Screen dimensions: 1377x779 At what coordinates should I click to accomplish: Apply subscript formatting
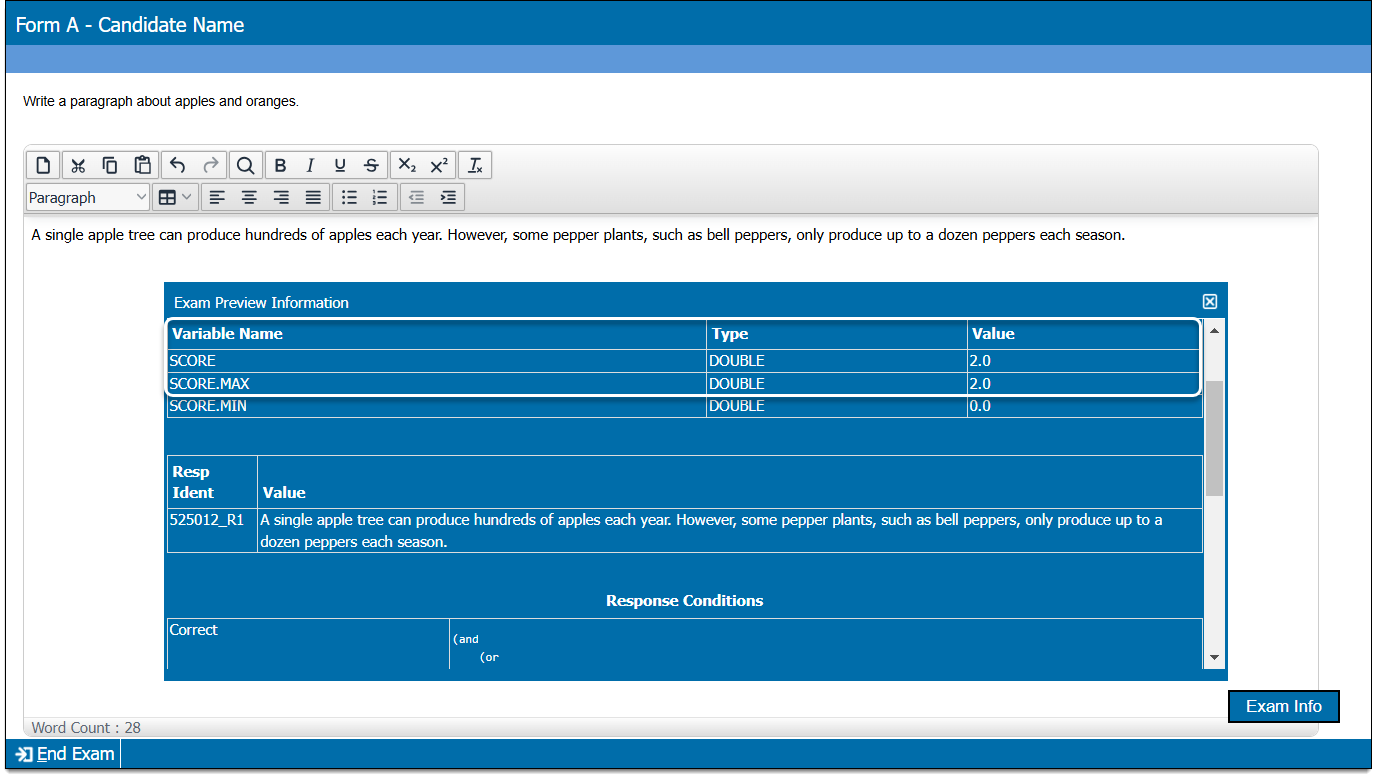[x=407, y=165]
